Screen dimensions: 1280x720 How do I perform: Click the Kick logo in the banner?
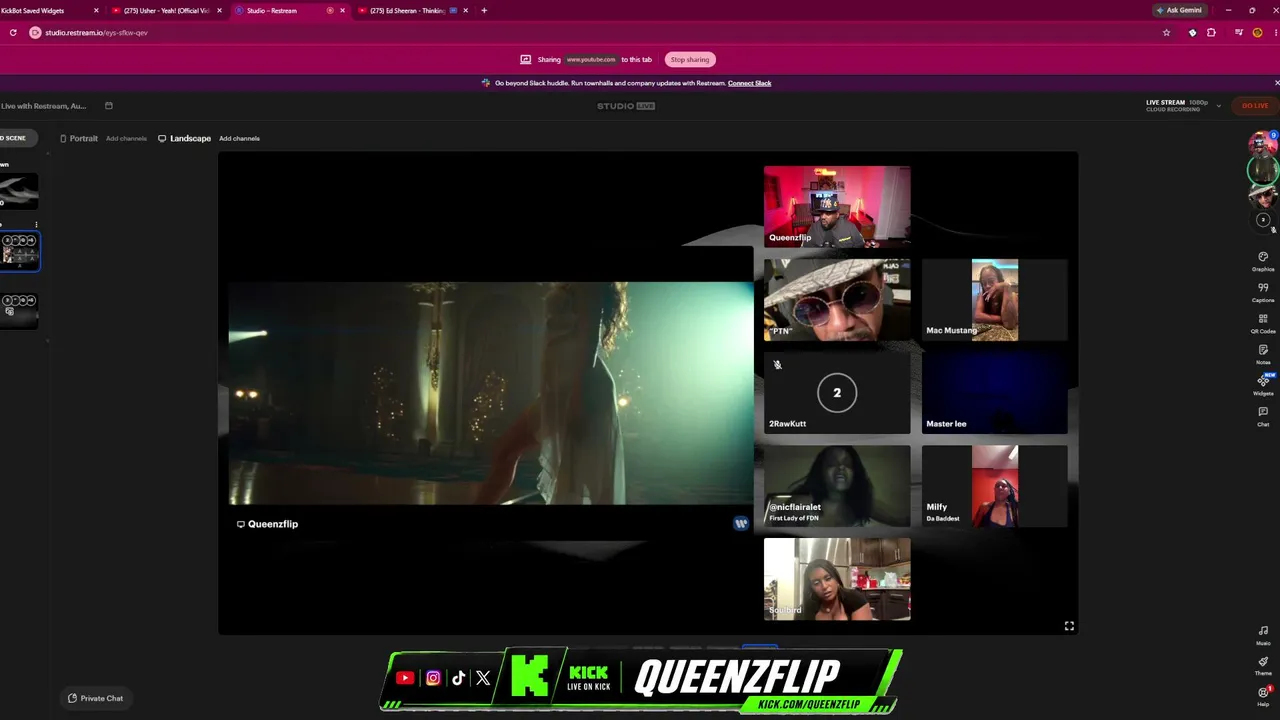click(x=530, y=675)
